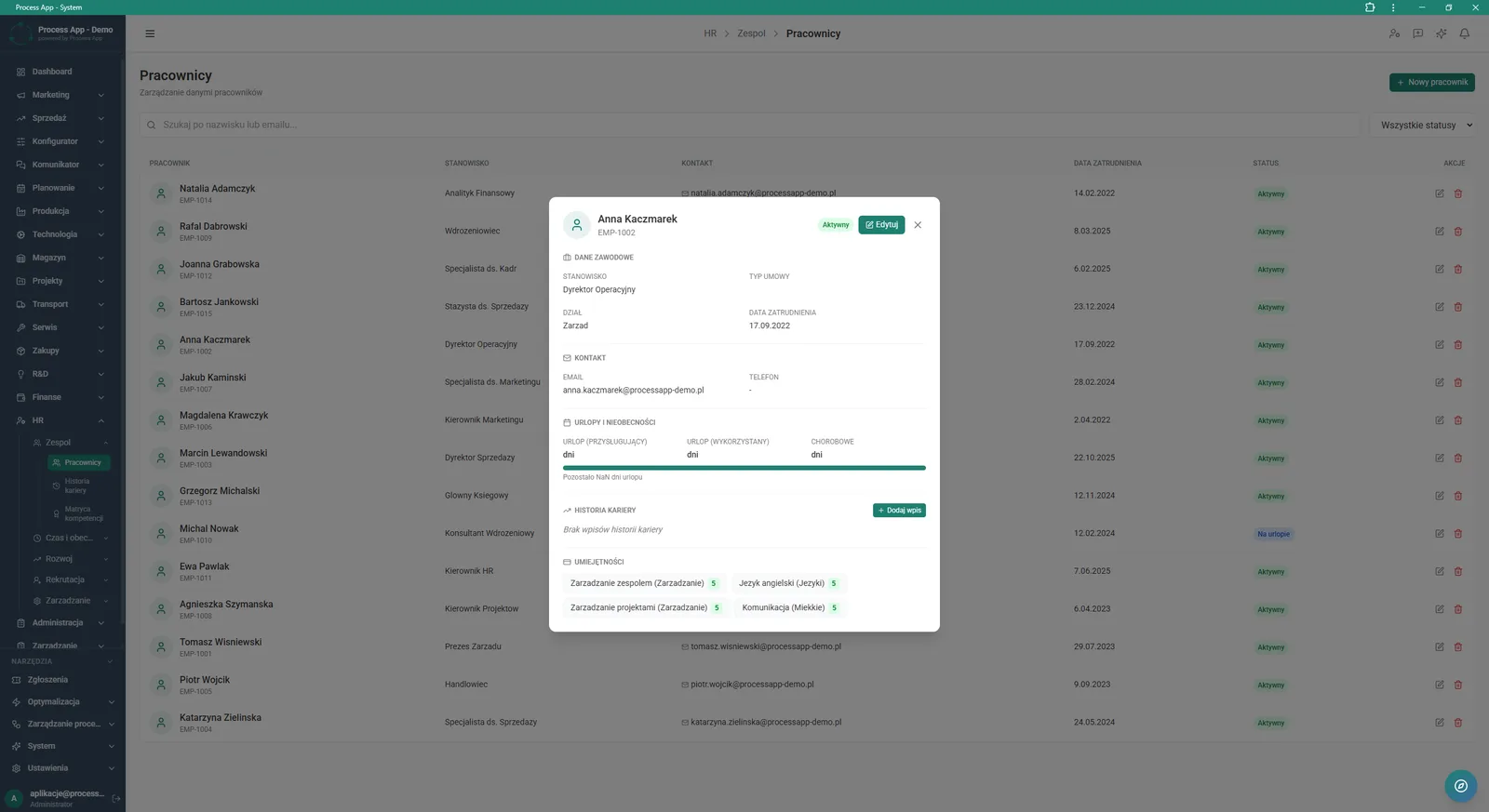The width and height of the screenshot is (1489, 812).
Task: Go to Zespol breadcrumb link
Action: pyautogui.click(x=751, y=33)
